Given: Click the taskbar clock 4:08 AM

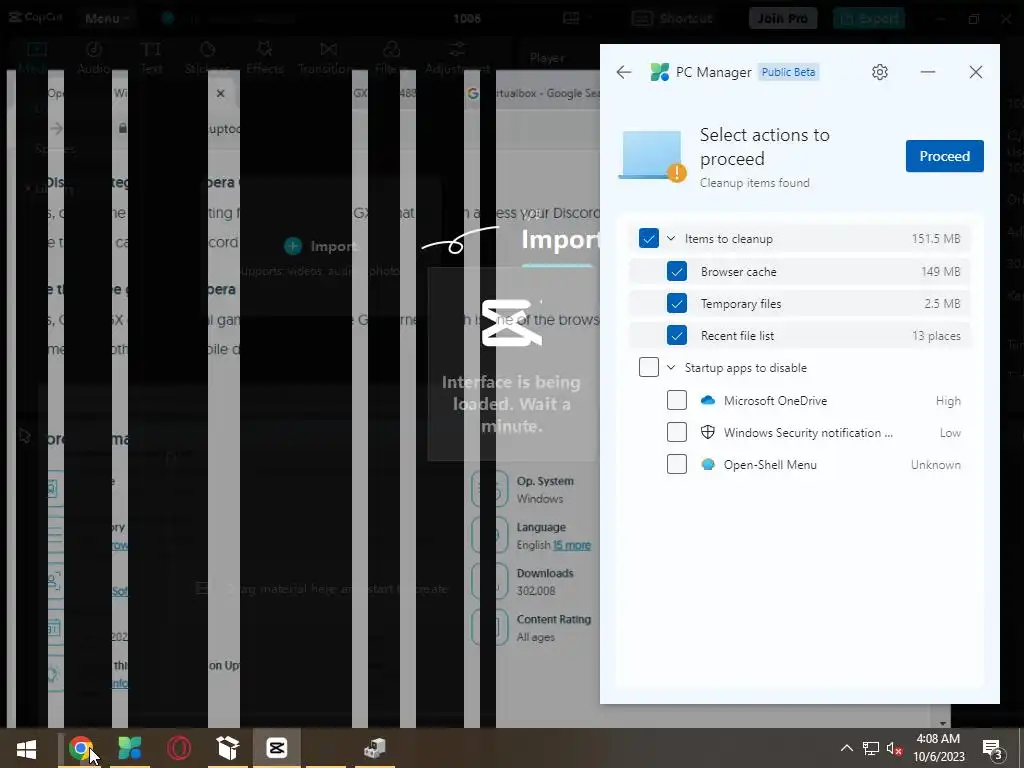Looking at the screenshot, I should (938, 739).
